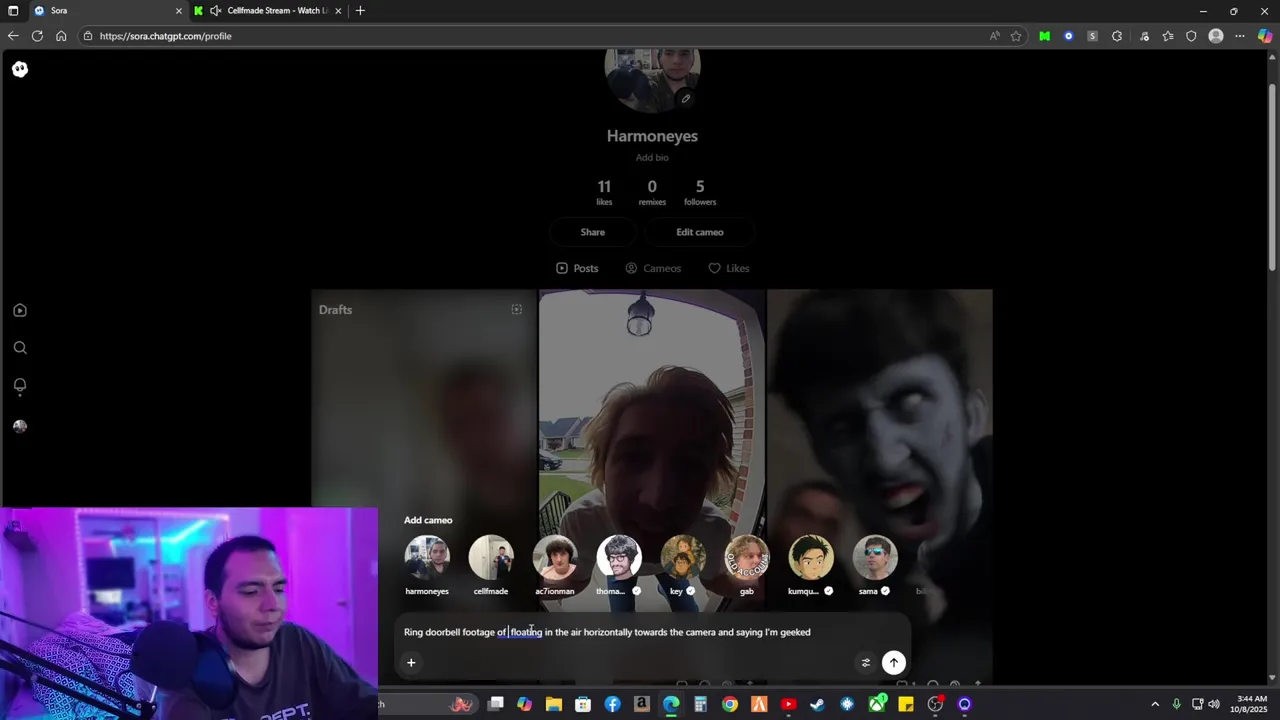1280x720 pixels.
Task: Select the Likes tab
Action: 729,268
